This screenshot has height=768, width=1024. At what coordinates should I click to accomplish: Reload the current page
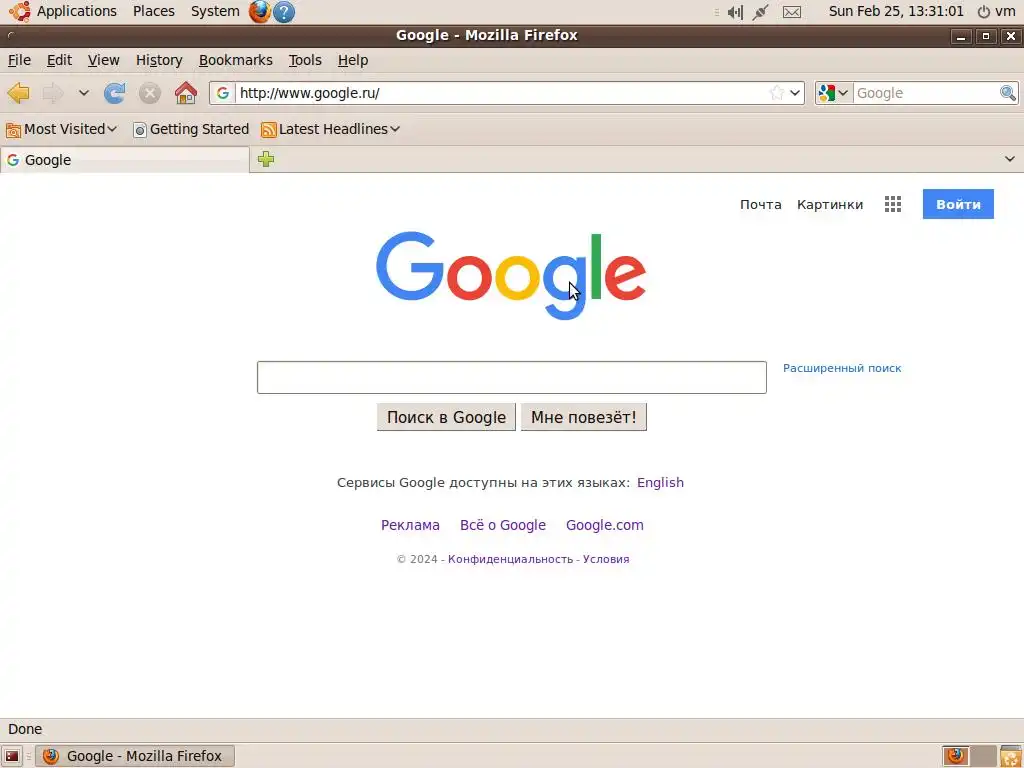[114, 93]
